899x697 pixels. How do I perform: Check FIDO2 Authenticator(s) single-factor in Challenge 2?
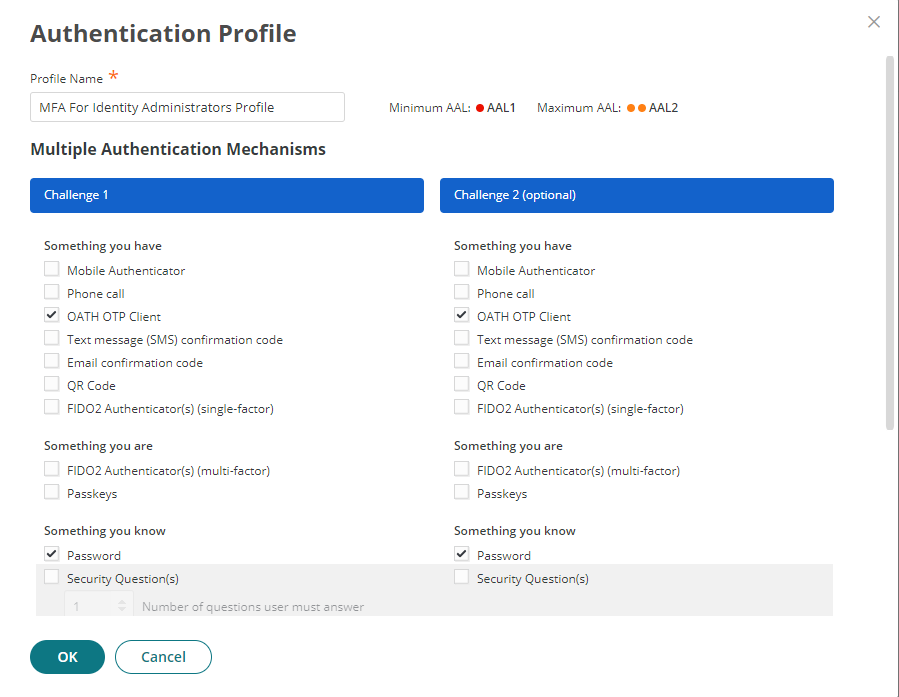pos(462,407)
